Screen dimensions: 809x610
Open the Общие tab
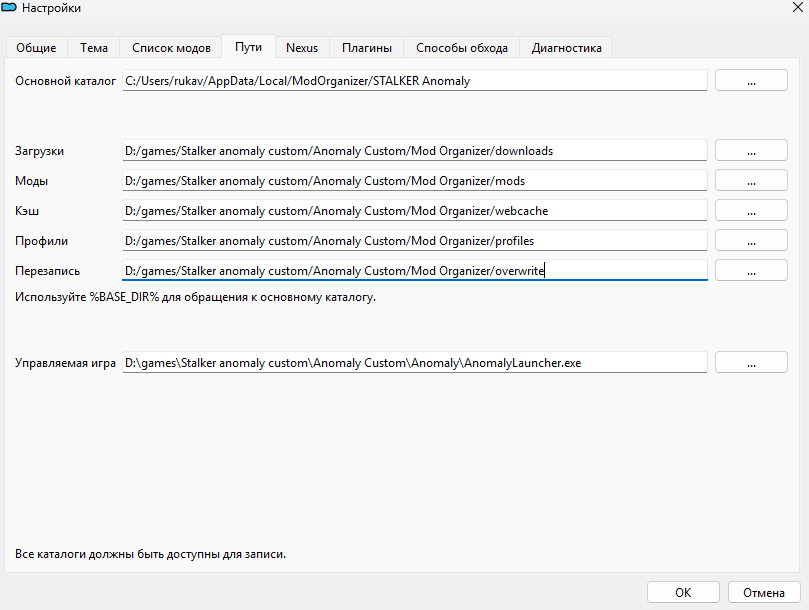[x=36, y=47]
